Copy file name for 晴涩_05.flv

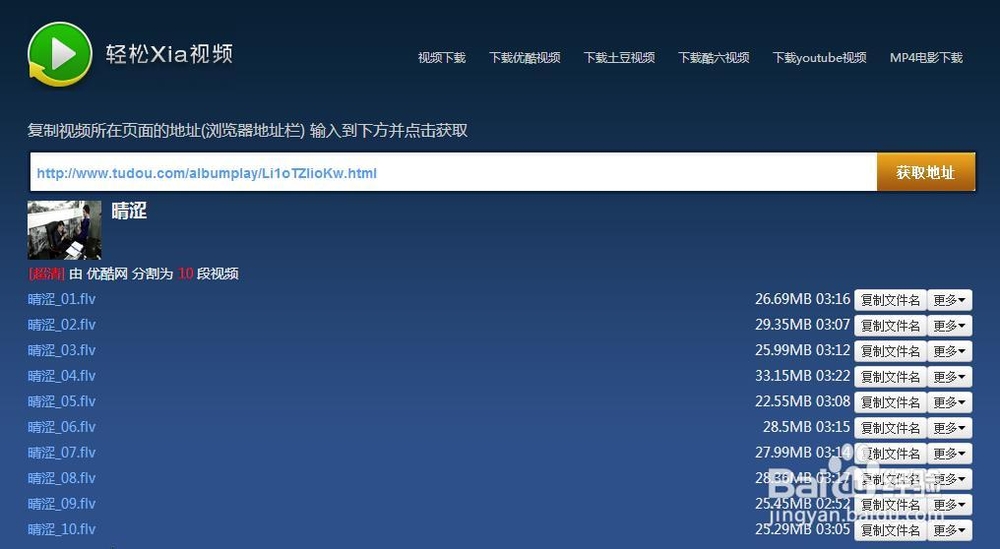[890, 402]
